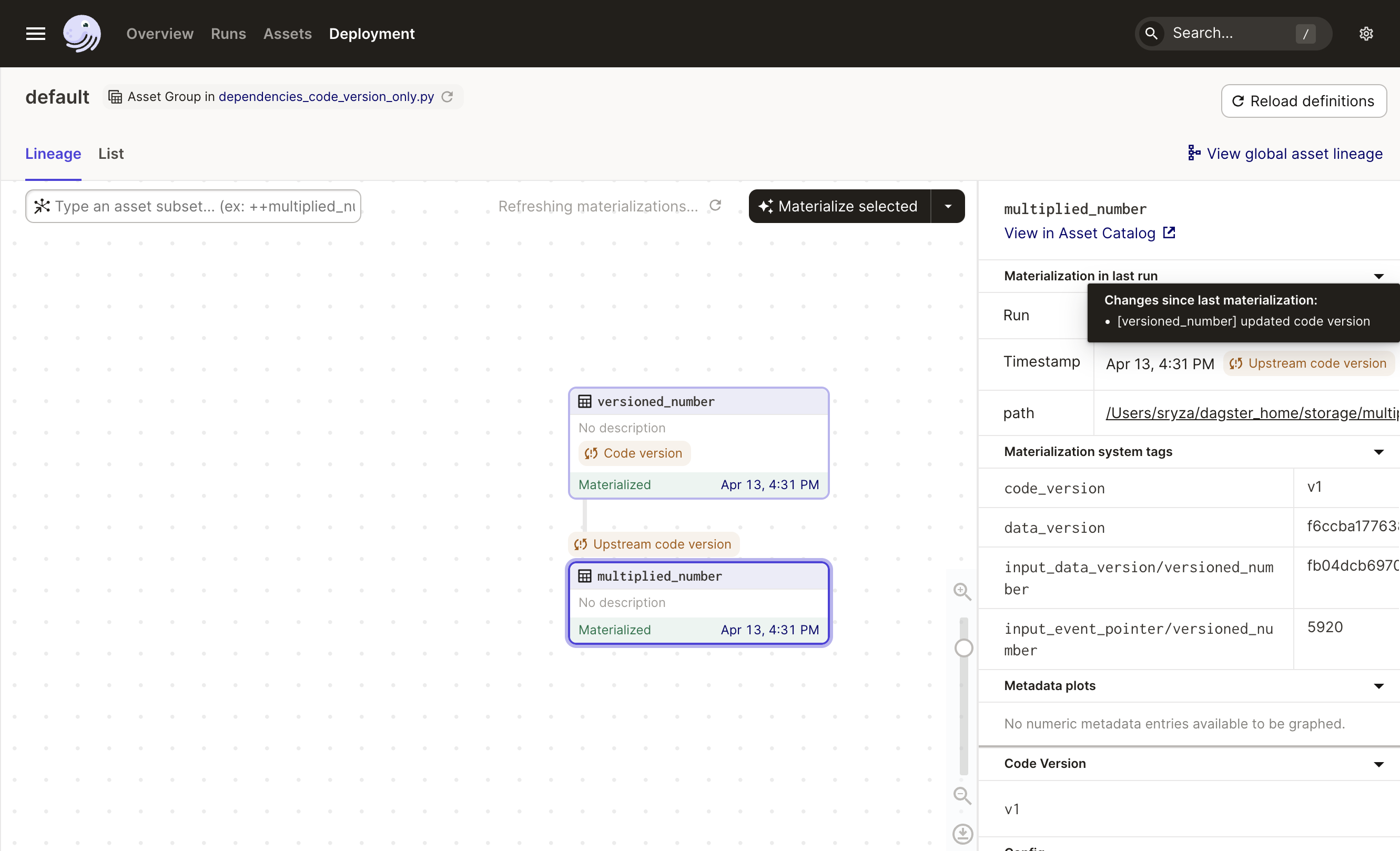Click Reload definitions button

click(x=1303, y=101)
